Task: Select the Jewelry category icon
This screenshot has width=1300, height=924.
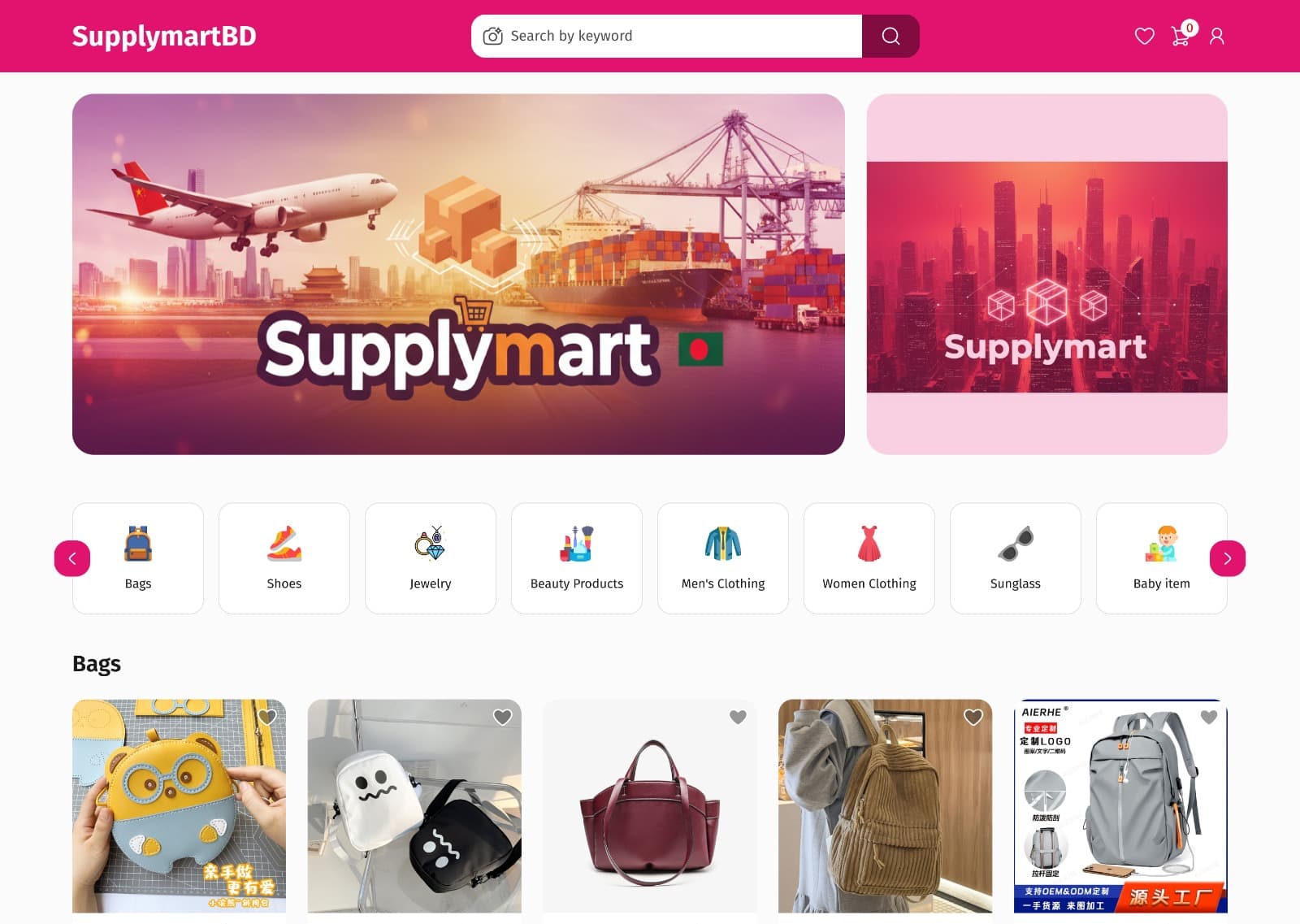Action: [x=431, y=544]
